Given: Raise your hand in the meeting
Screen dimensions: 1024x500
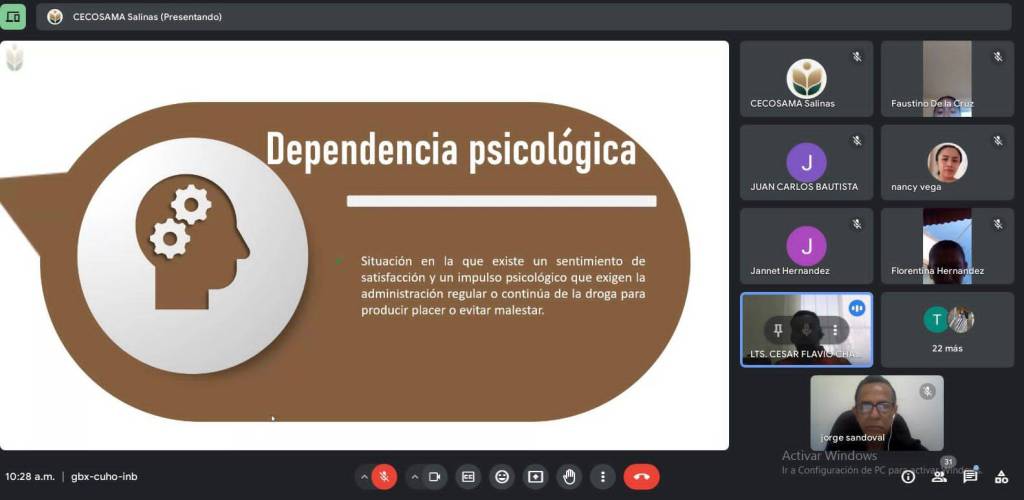Looking at the screenshot, I should click(x=569, y=477).
